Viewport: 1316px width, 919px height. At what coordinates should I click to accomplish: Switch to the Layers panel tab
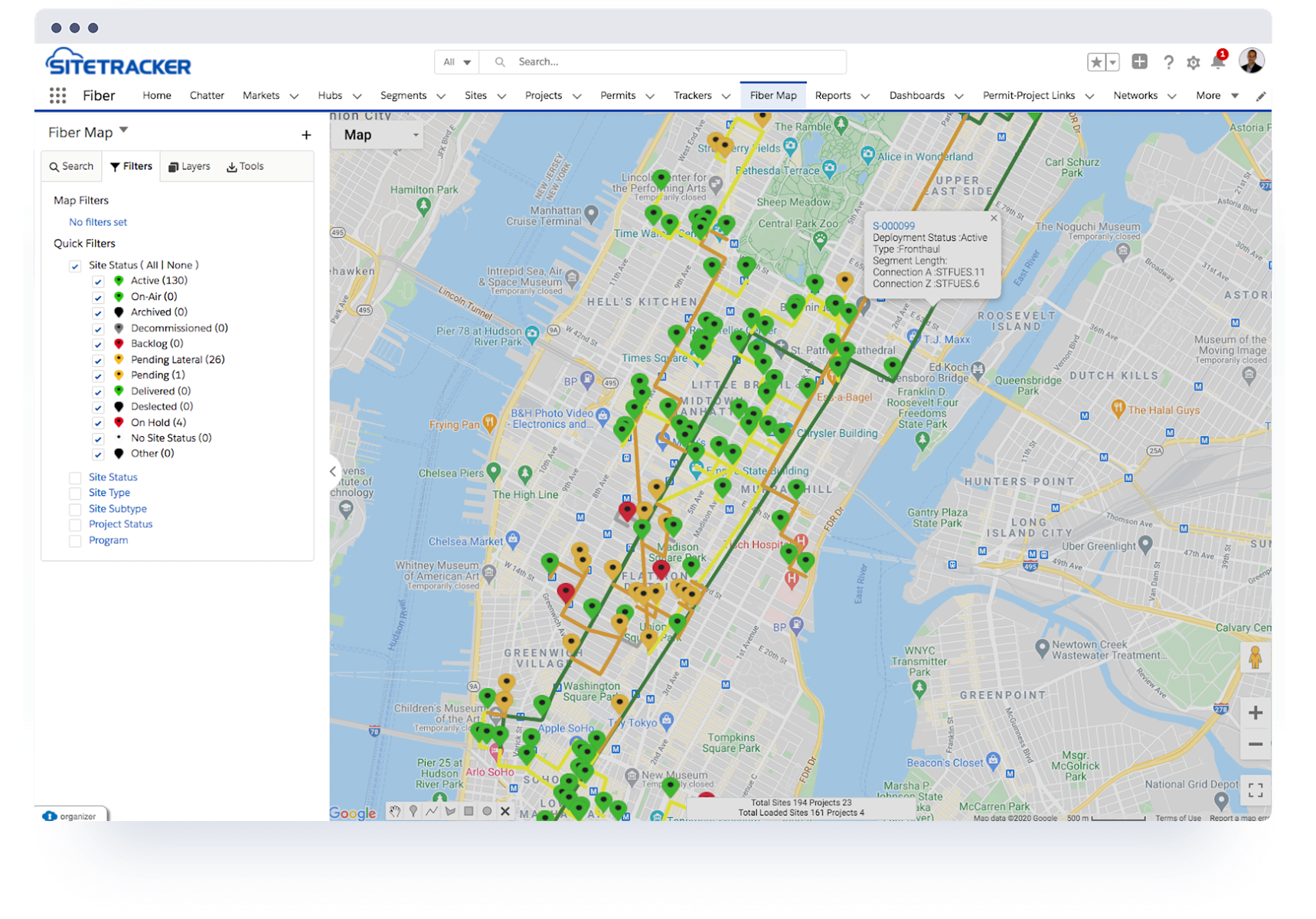tap(189, 167)
